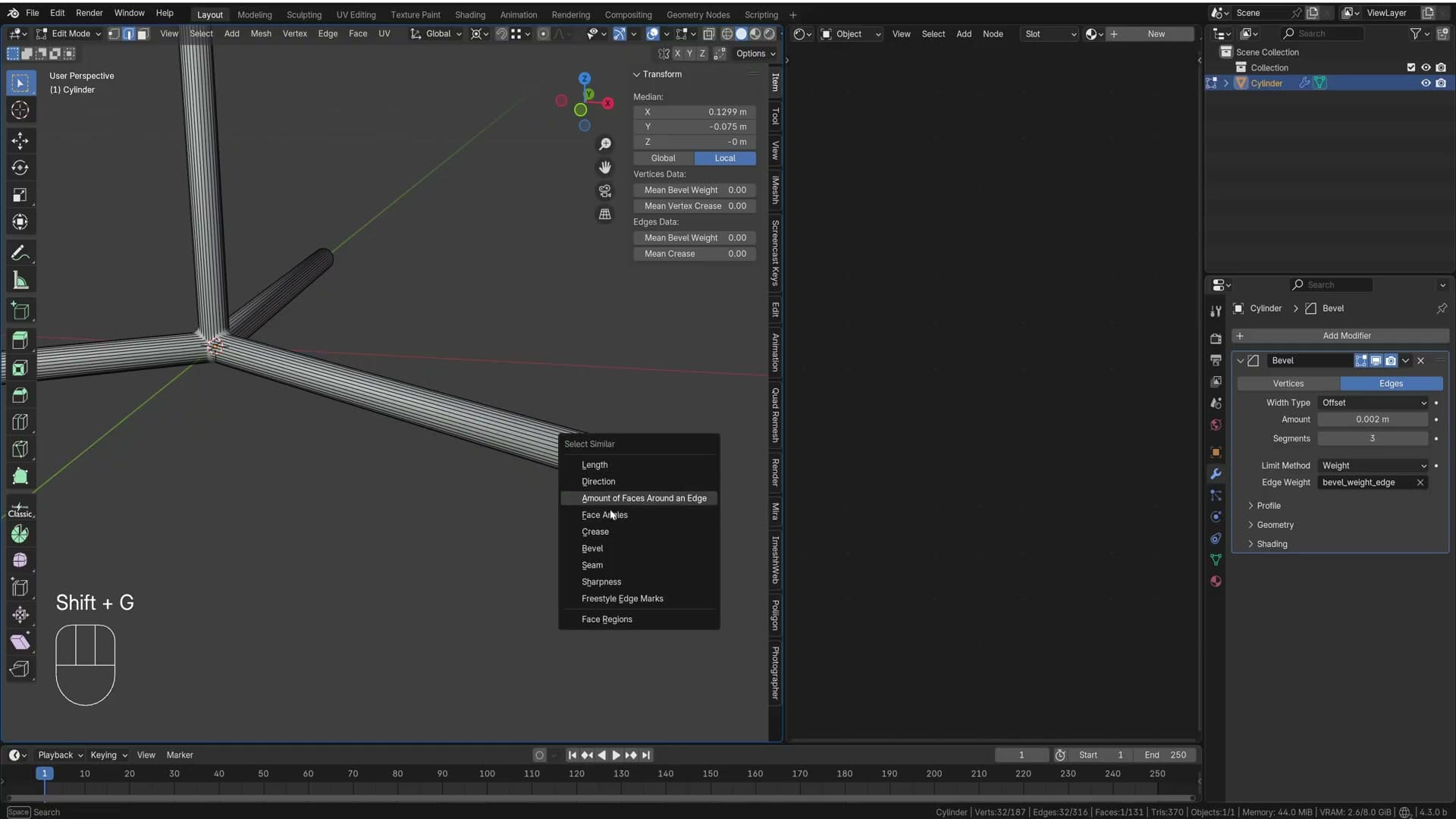Switch Bevel modifier affect to Vertices

[x=1288, y=384]
